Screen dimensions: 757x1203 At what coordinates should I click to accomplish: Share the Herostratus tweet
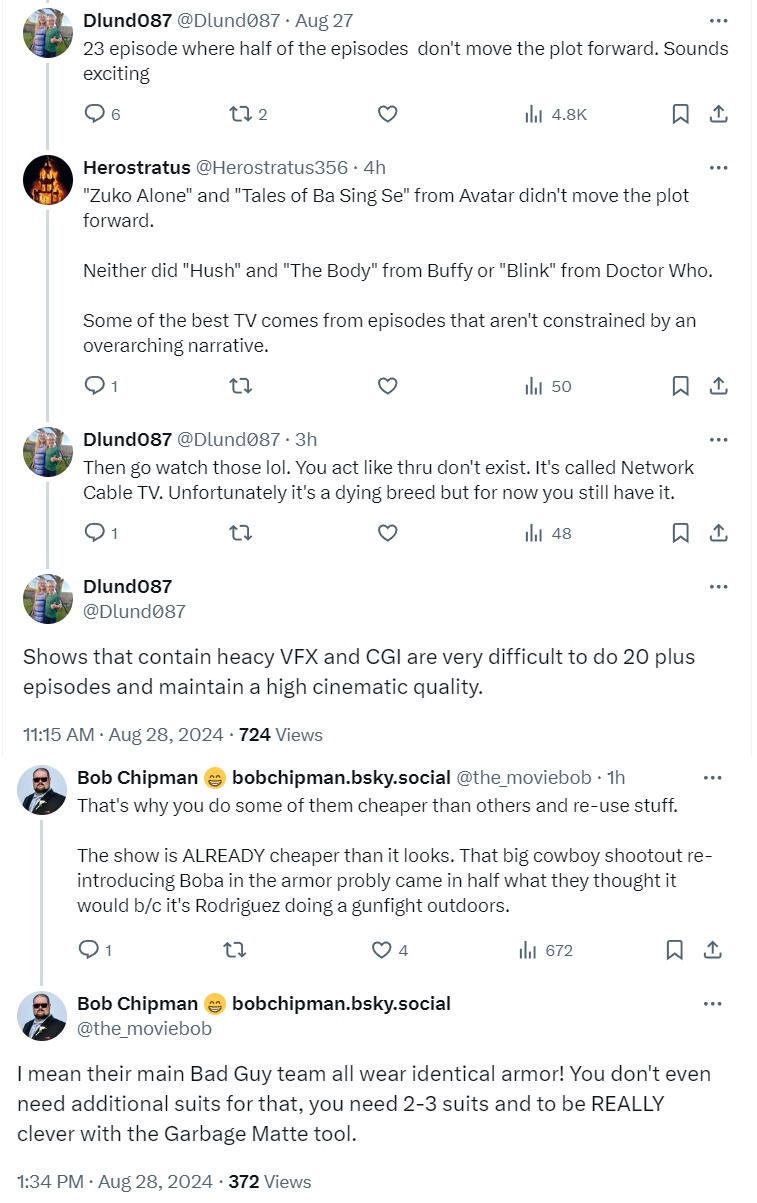pos(718,386)
